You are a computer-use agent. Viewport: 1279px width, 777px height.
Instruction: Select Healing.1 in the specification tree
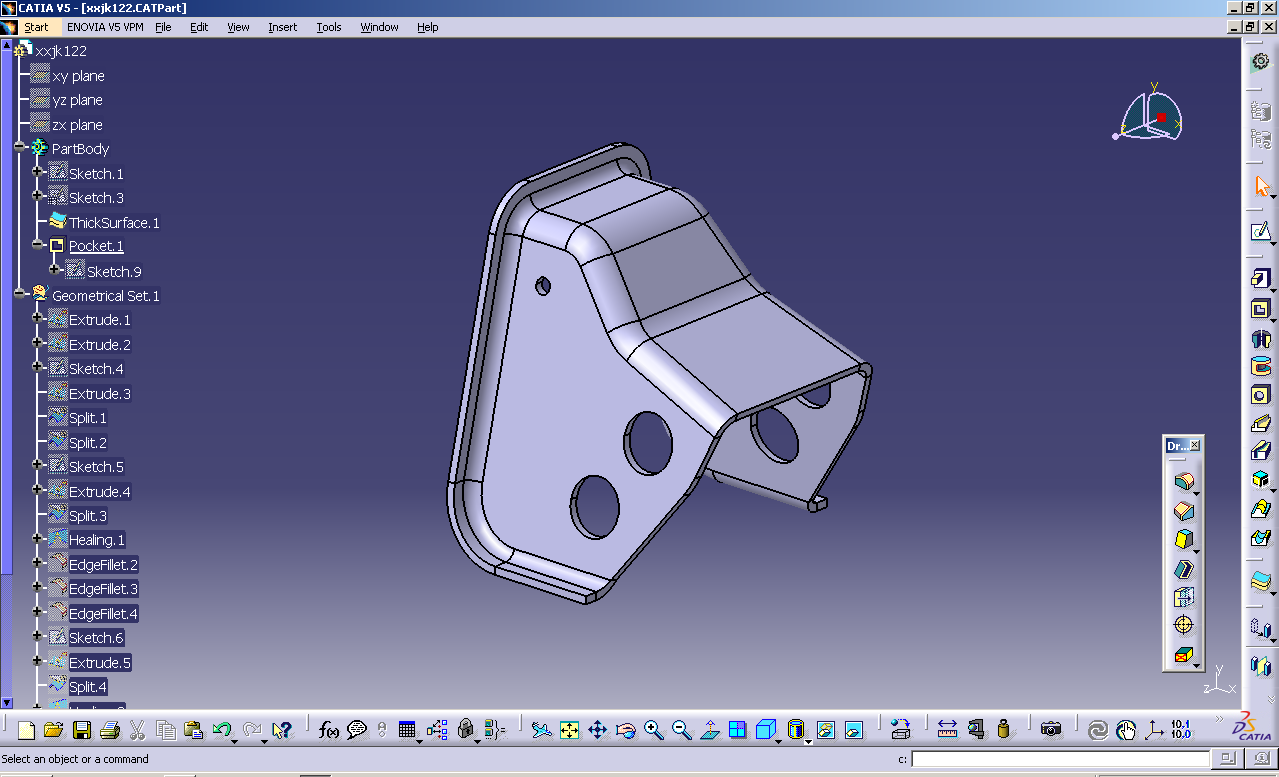(97, 540)
